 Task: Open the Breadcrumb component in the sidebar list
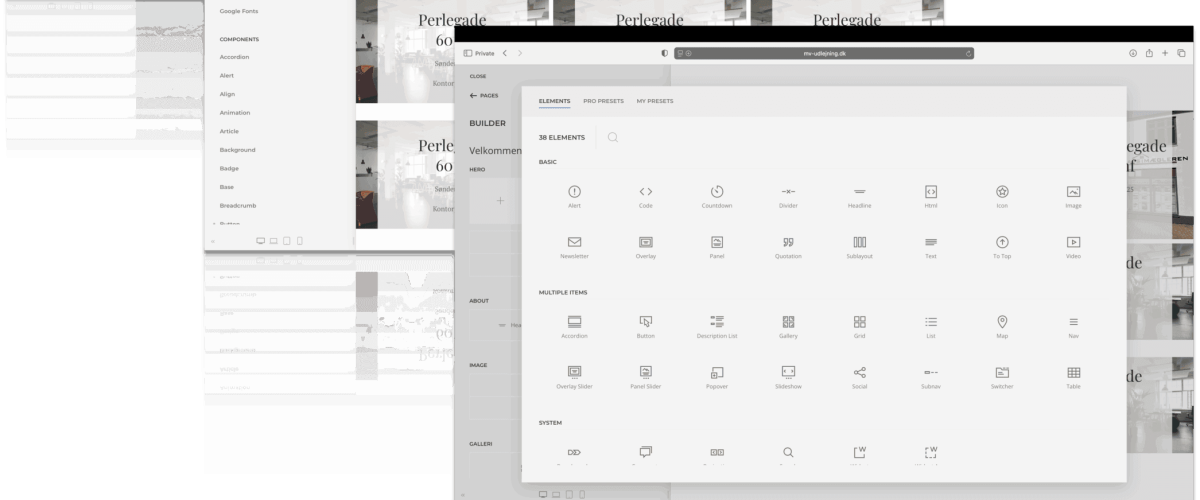tap(238, 205)
